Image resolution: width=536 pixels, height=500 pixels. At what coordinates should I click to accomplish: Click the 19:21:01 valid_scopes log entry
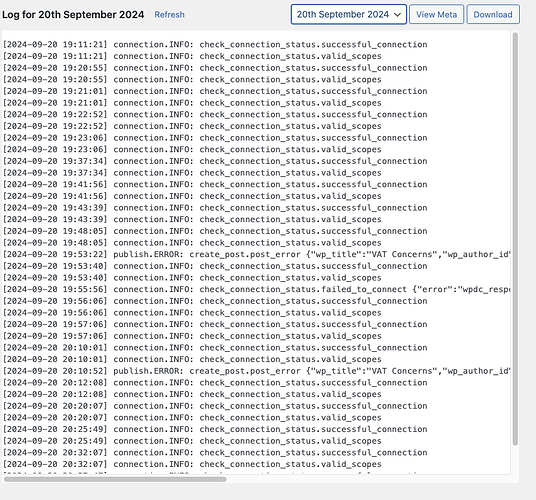192,103
